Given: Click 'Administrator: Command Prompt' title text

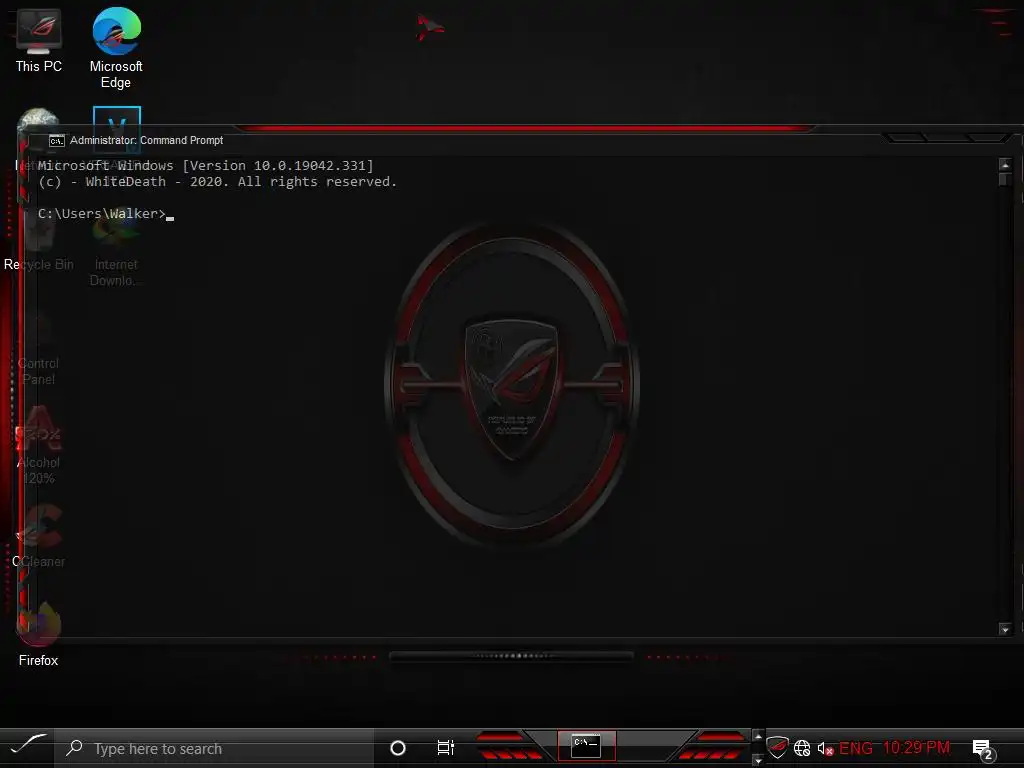Looking at the screenshot, I should point(147,140).
